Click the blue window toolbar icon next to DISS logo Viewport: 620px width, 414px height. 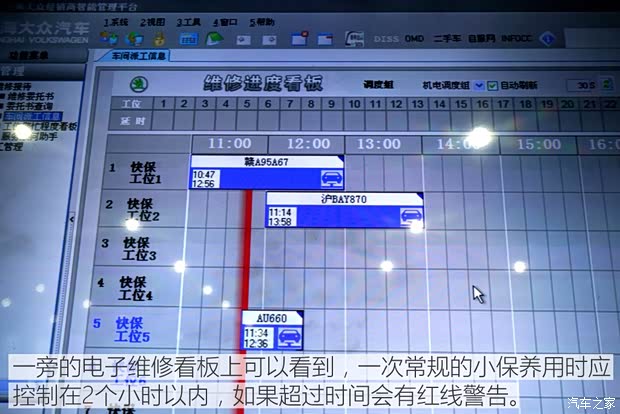point(325,39)
